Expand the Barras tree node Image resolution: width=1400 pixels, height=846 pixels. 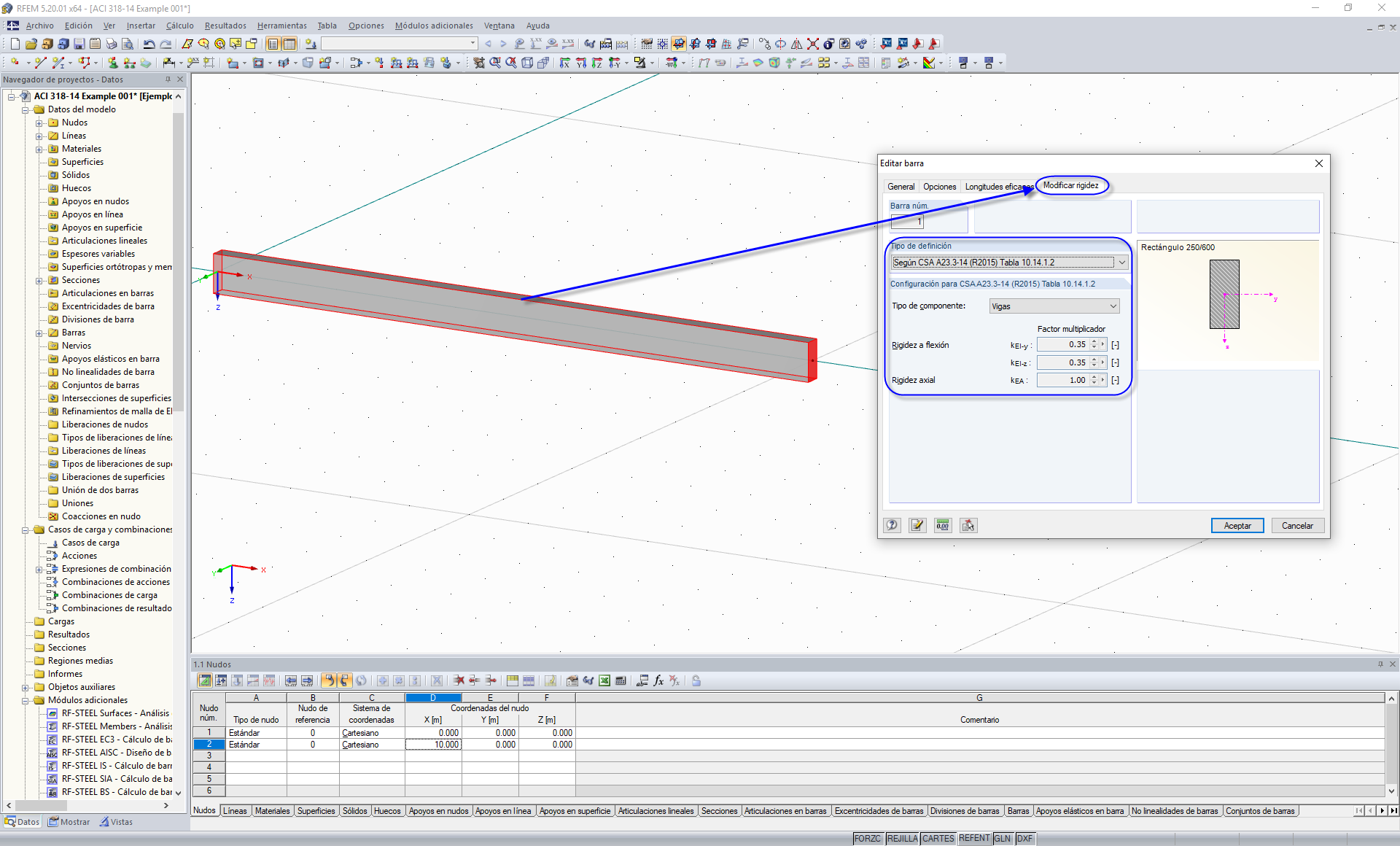pos(39,333)
